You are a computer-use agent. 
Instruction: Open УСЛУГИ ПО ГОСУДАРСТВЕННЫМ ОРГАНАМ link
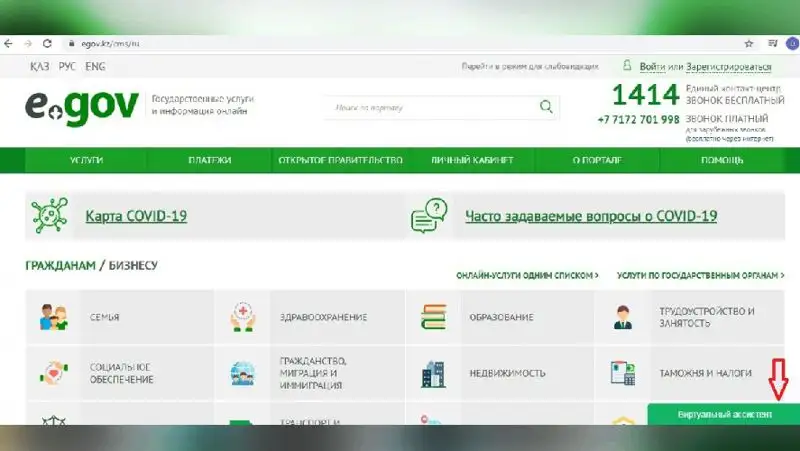click(701, 275)
